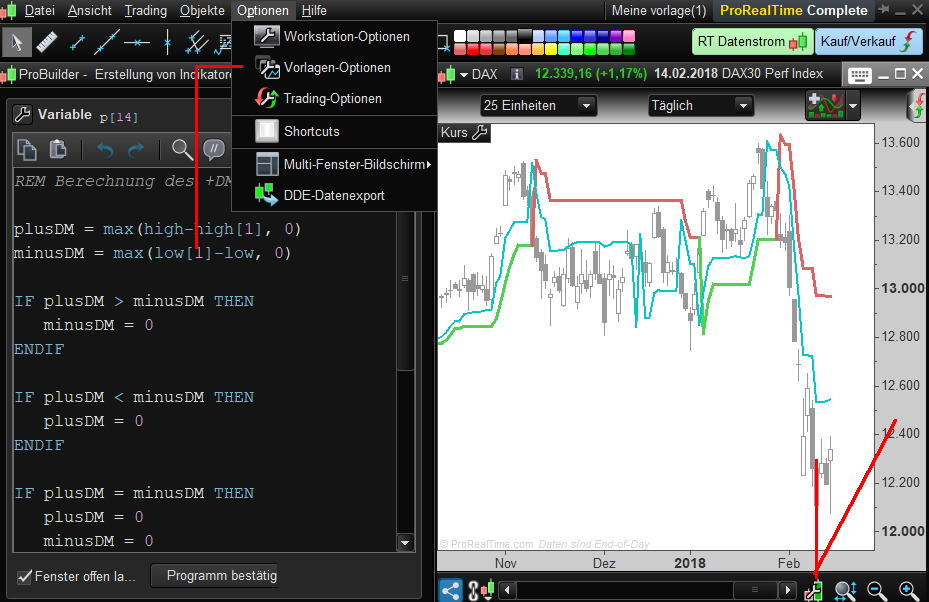Click code editor scroll-down arrow
Image resolution: width=929 pixels, height=602 pixels.
point(405,542)
